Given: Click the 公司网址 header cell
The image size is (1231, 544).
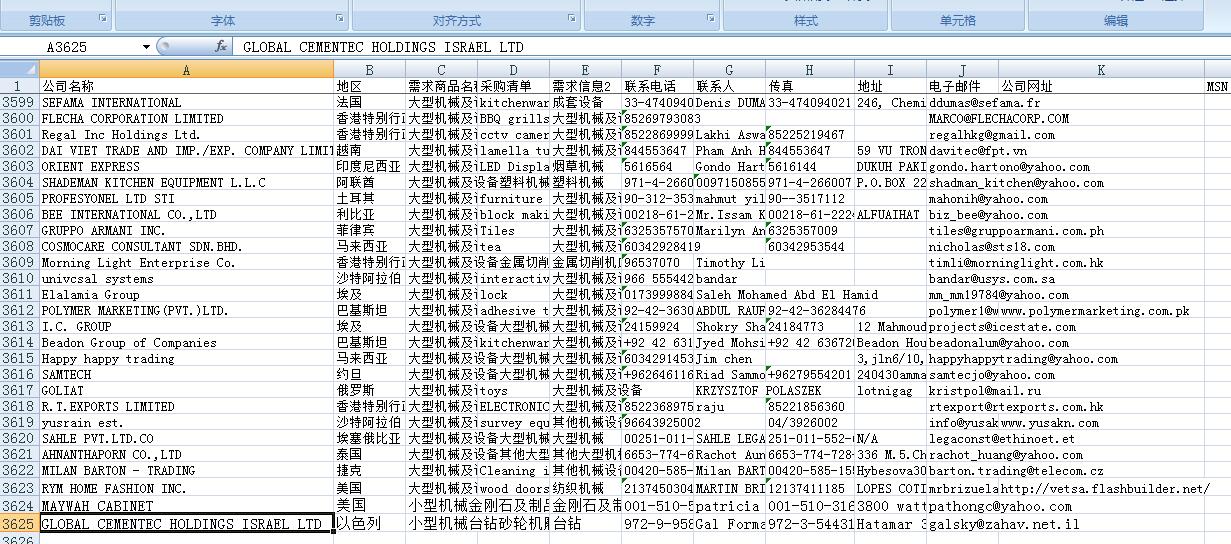Looking at the screenshot, I should tap(1101, 86).
